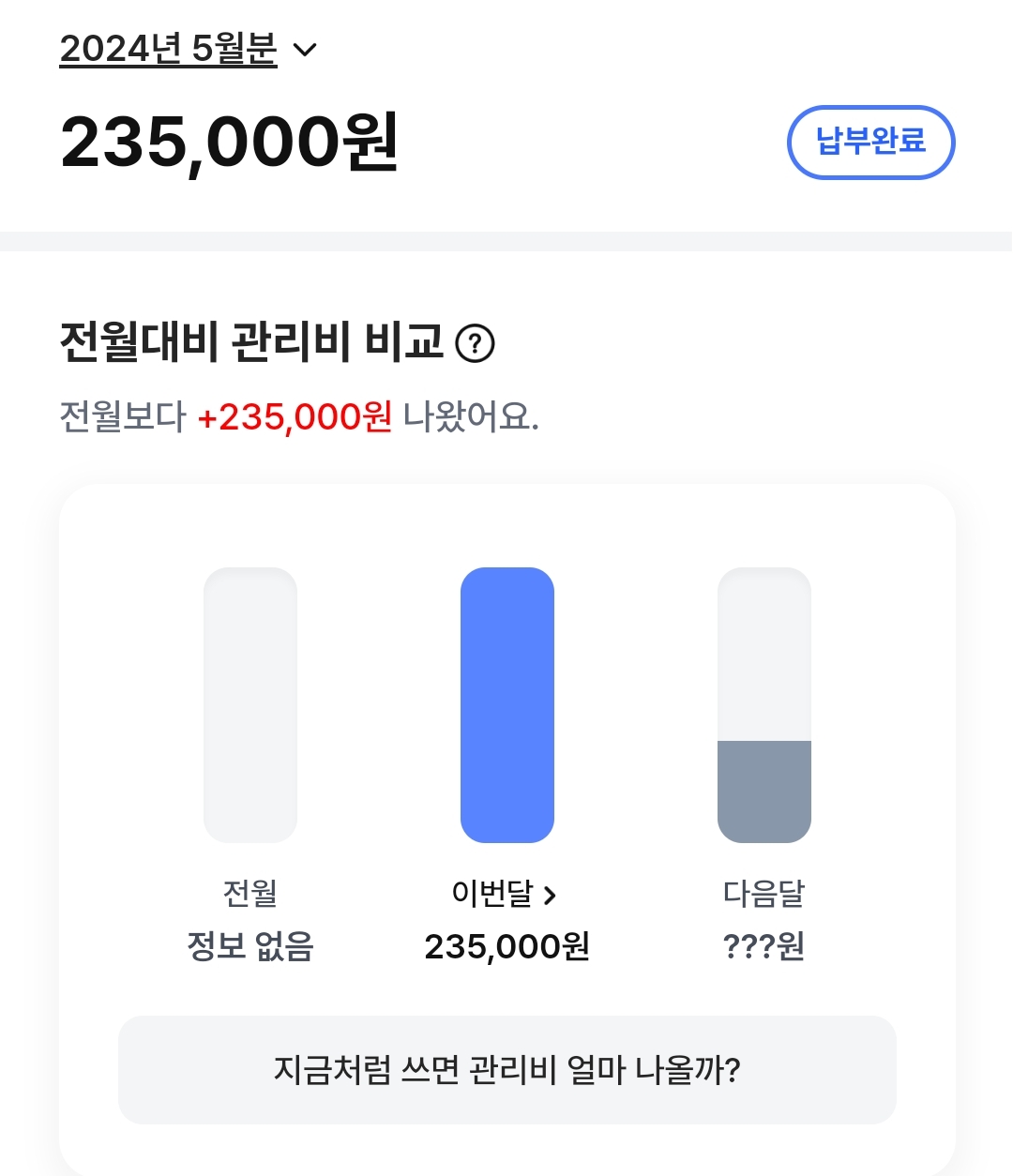The image size is (1013, 1176).
Task: Select the large 235,000원 total amount
Action: pyautogui.click(x=230, y=143)
